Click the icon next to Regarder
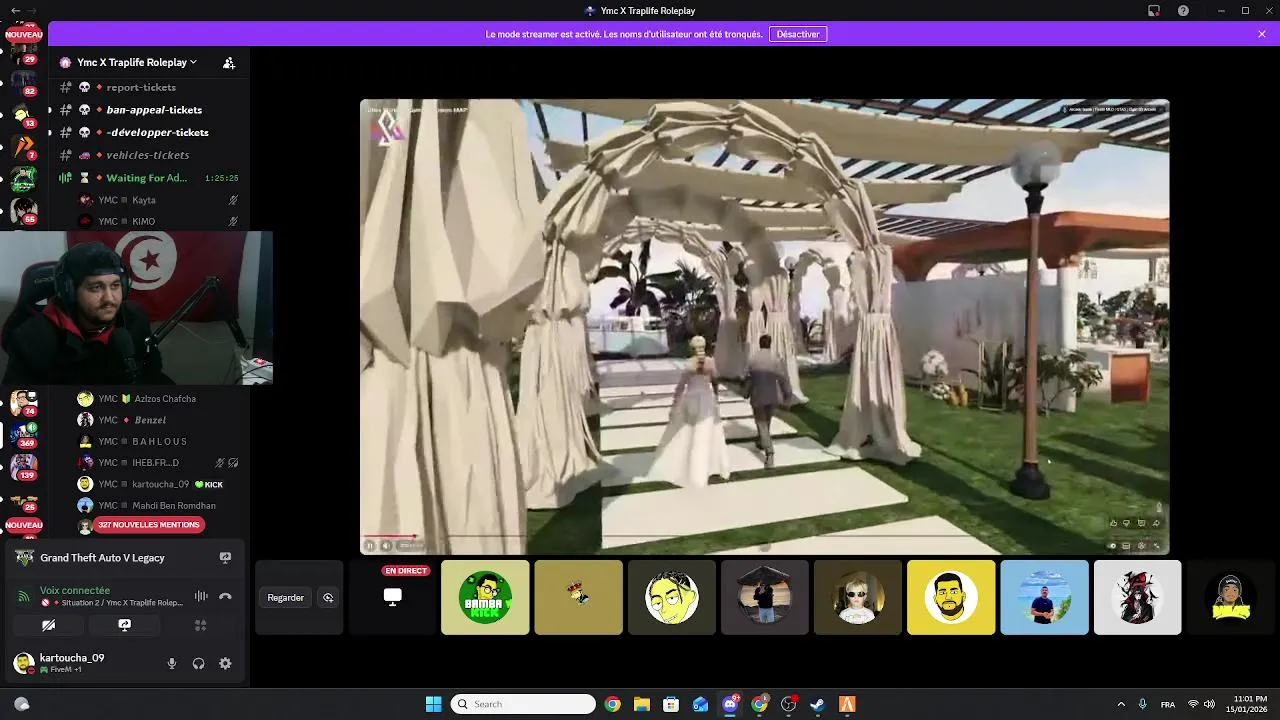Viewport: 1280px width, 720px height. pos(328,598)
